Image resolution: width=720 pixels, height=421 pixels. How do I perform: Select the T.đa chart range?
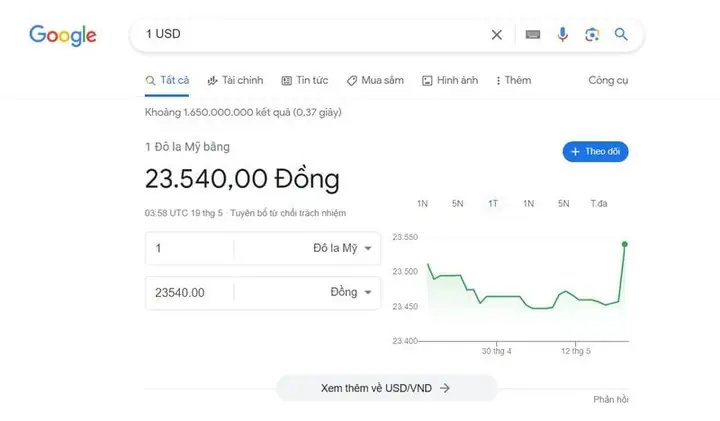point(599,203)
